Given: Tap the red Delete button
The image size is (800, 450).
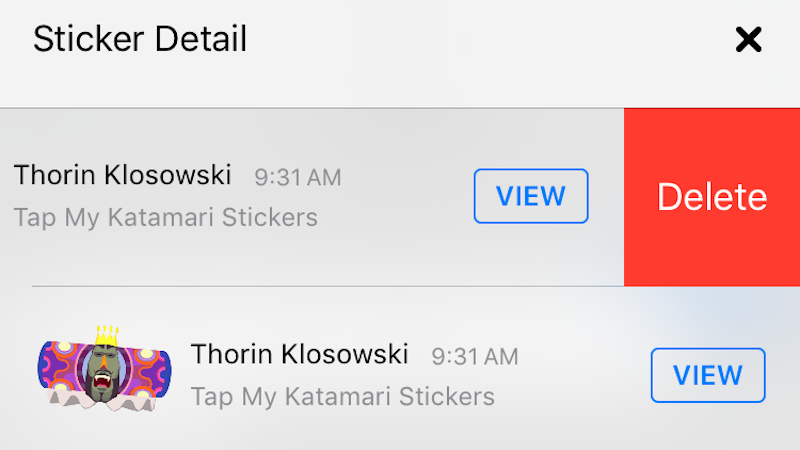Looking at the screenshot, I should (712, 197).
